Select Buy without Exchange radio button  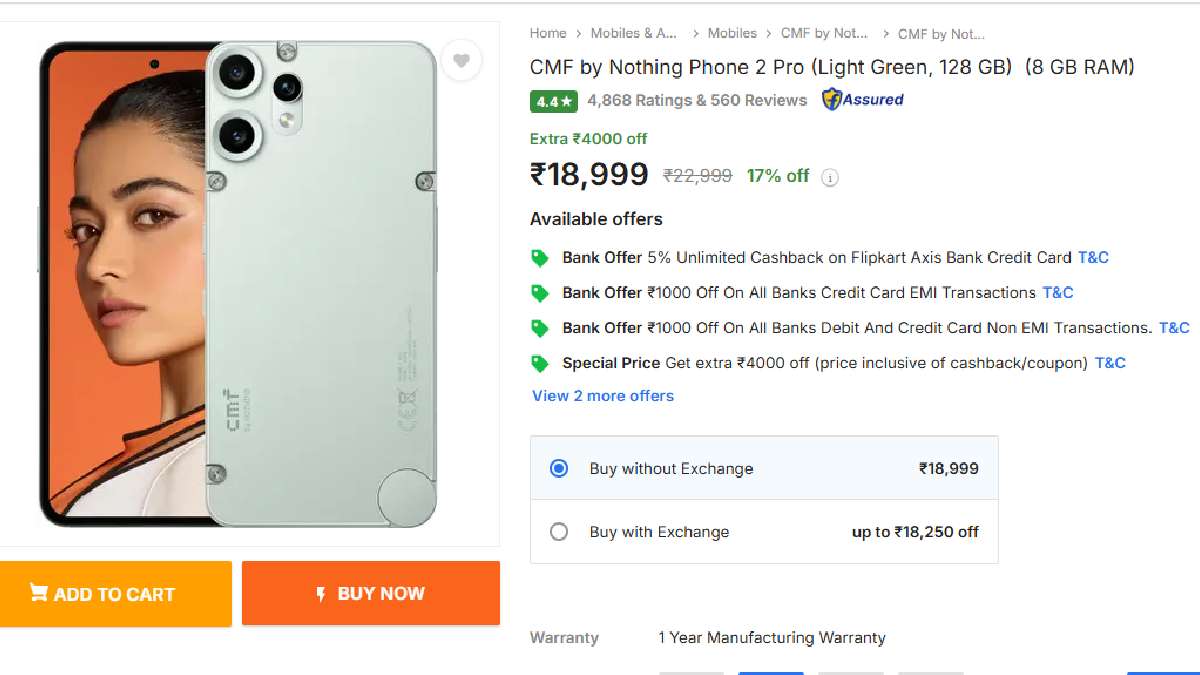click(559, 468)
